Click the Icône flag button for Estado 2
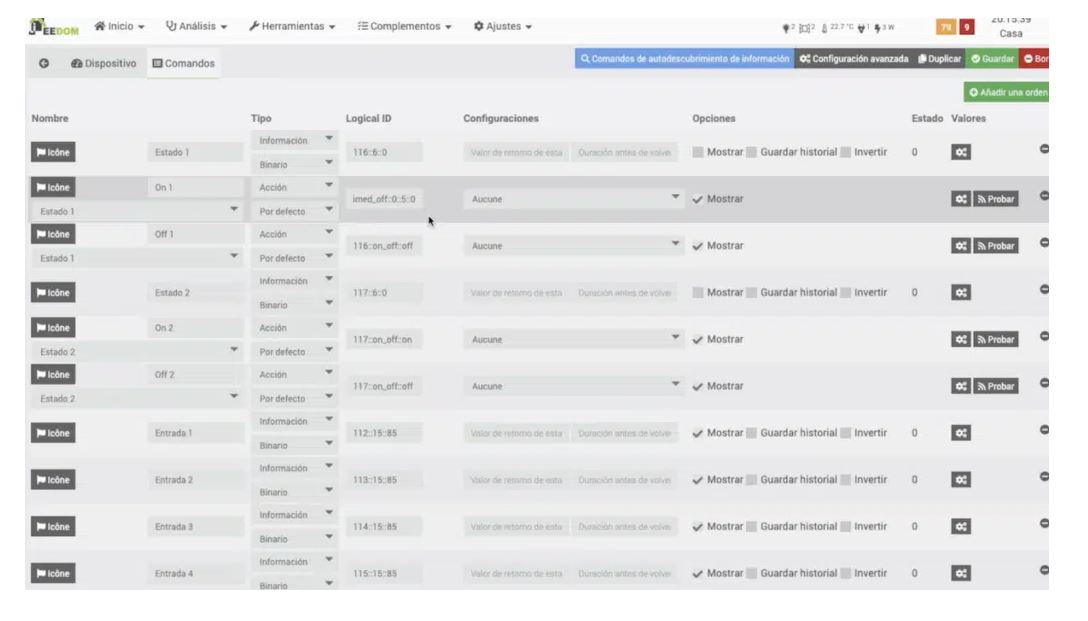Viewport: 1088px width, 621px height. click(x=54, y=293)
